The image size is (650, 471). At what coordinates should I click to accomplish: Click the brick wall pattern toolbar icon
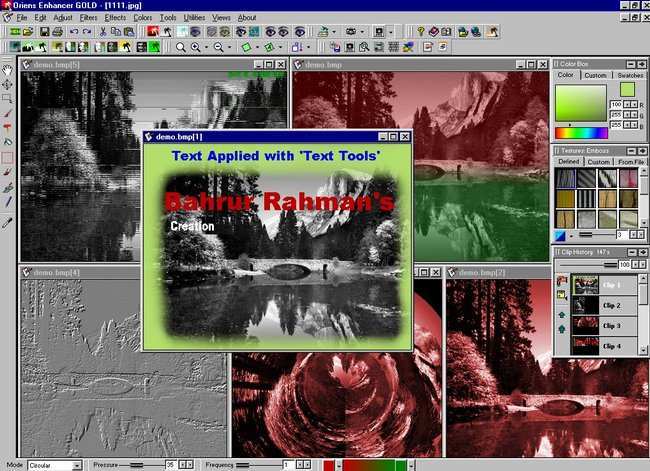click(x=393, y=47)
